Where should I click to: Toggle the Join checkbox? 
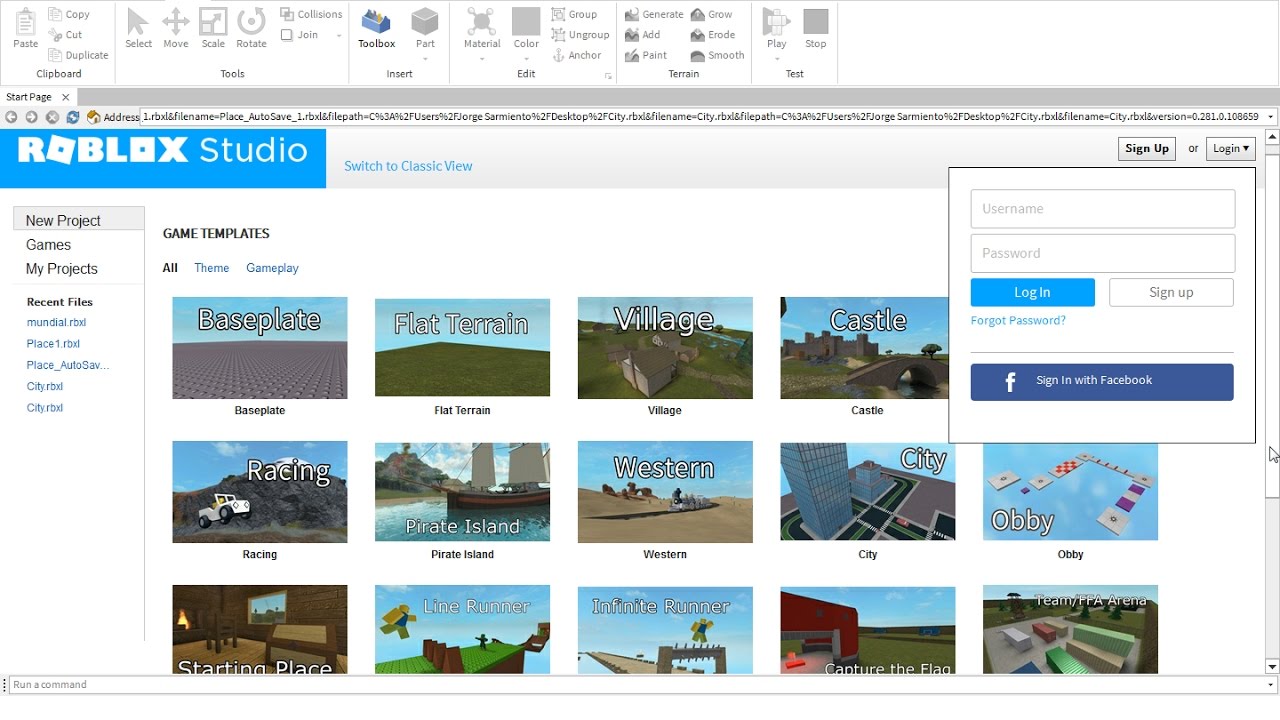tap(287, 35)
